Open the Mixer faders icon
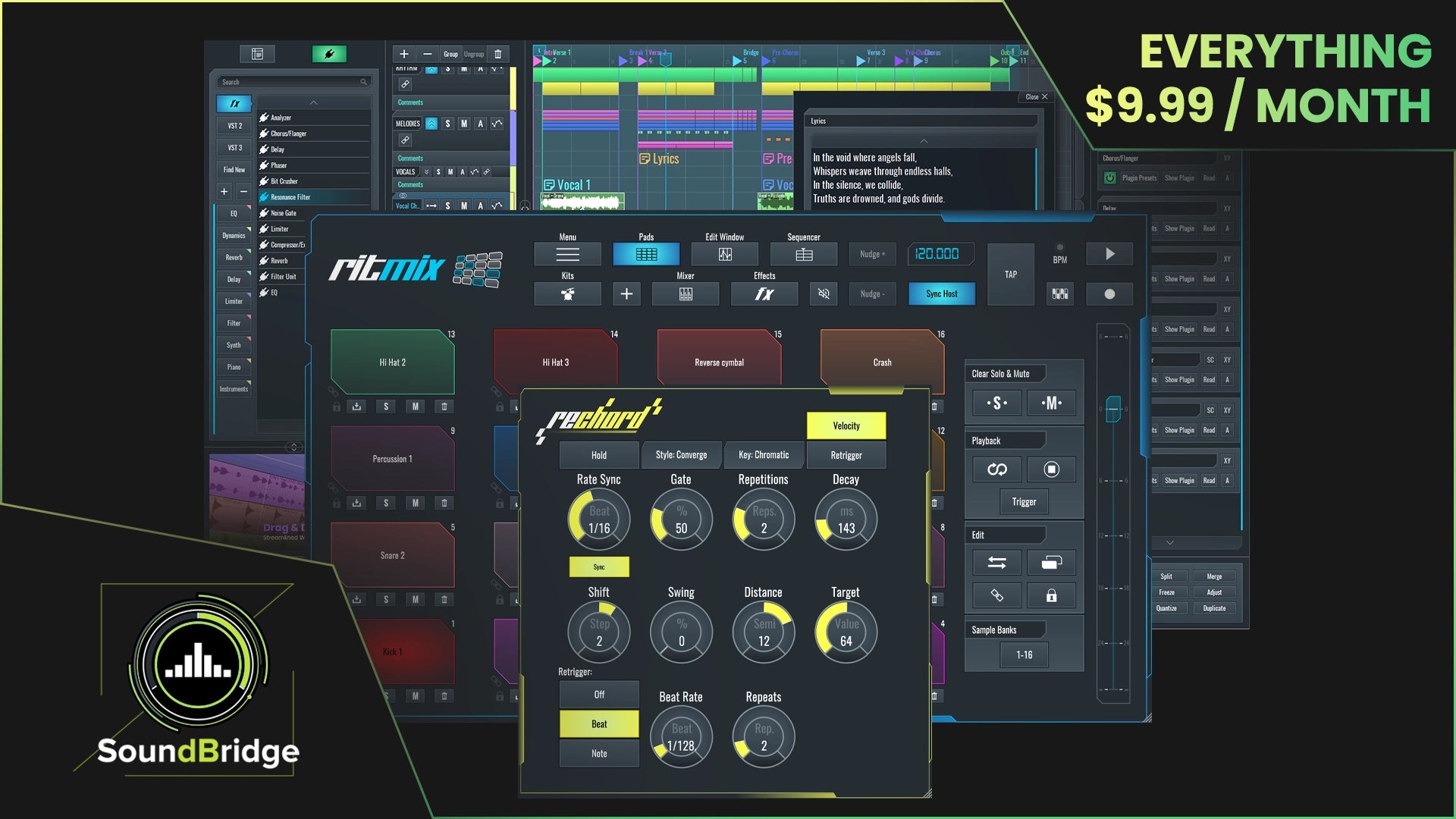Screen dimensions: 1456x819 pyautogui.click(x=686, y=294)
